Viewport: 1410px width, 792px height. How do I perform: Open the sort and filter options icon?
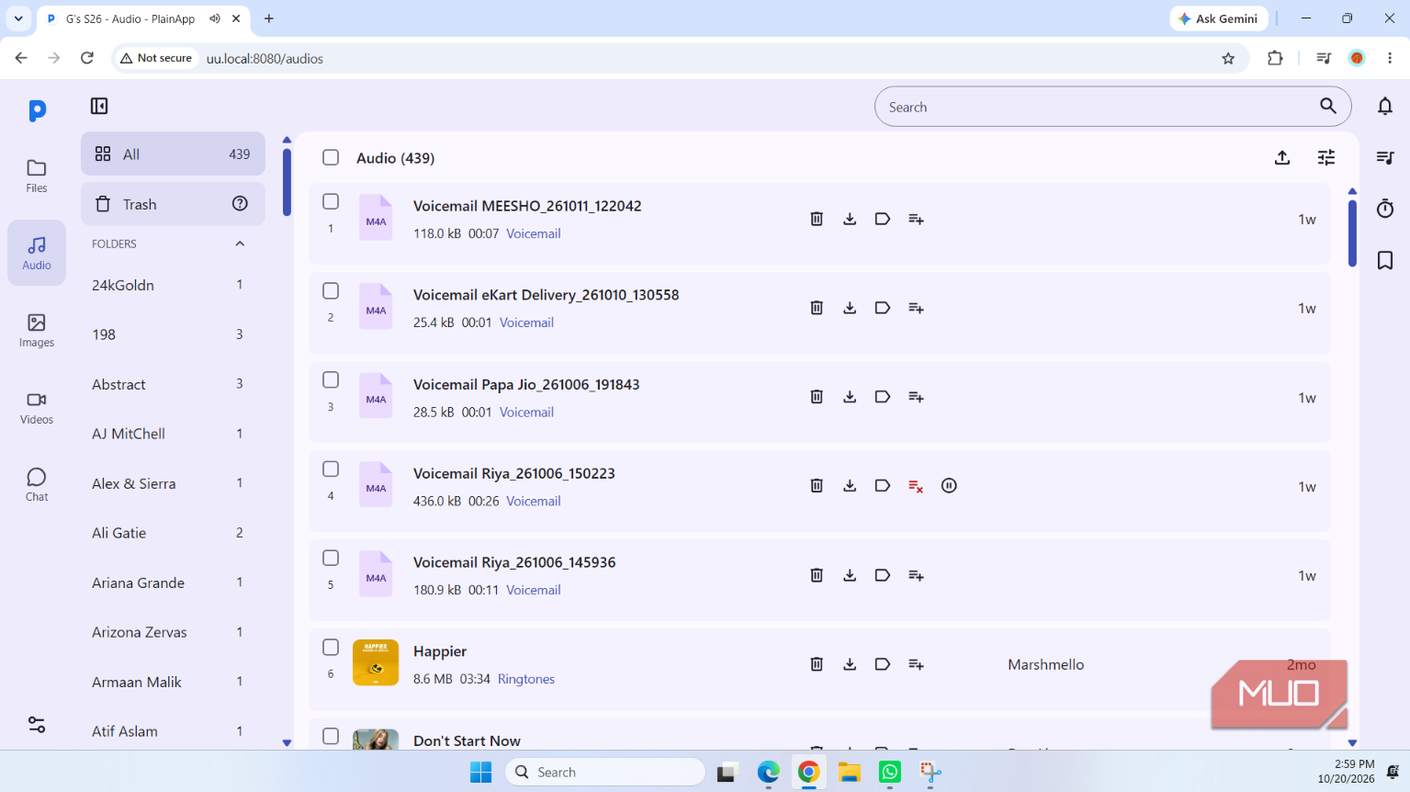pos(1326,158)
